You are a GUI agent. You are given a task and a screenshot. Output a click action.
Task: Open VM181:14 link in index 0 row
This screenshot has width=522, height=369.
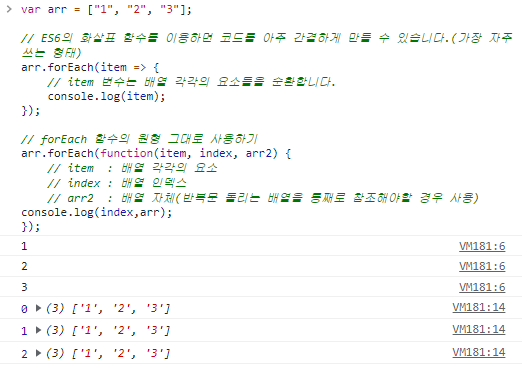(479, 307)
